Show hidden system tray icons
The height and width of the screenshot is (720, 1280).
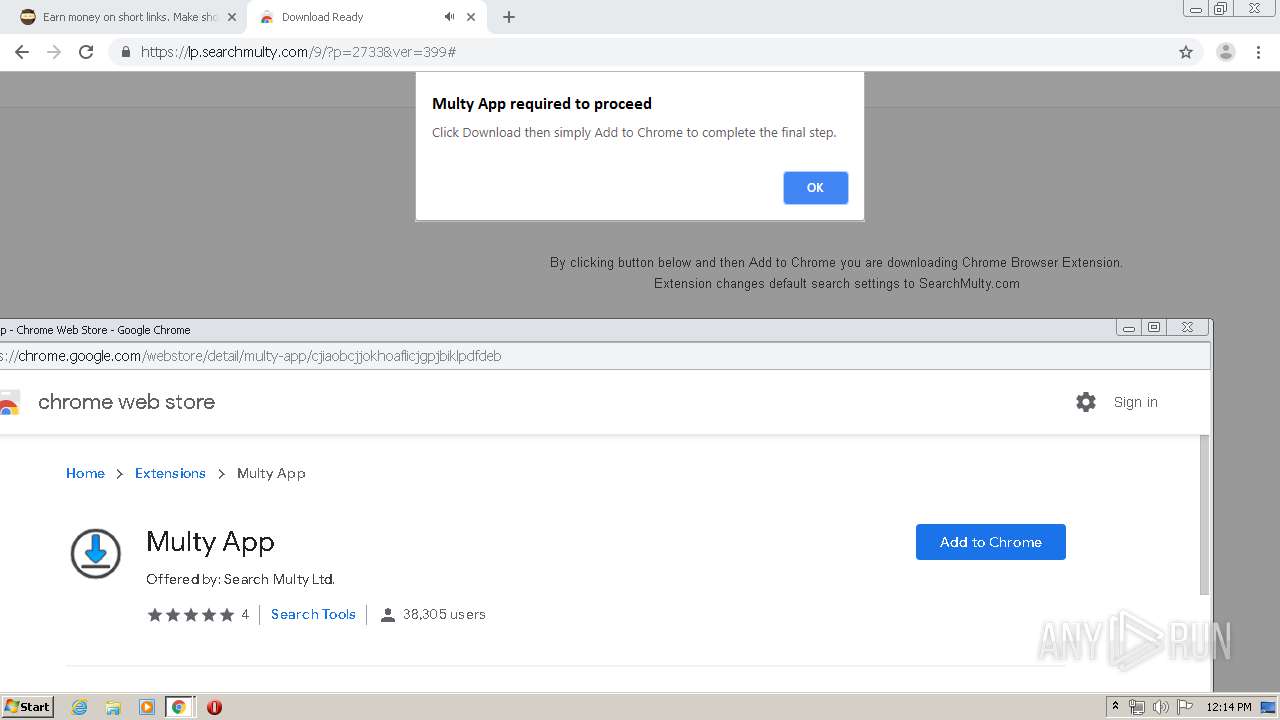(x=1116, y=707)
